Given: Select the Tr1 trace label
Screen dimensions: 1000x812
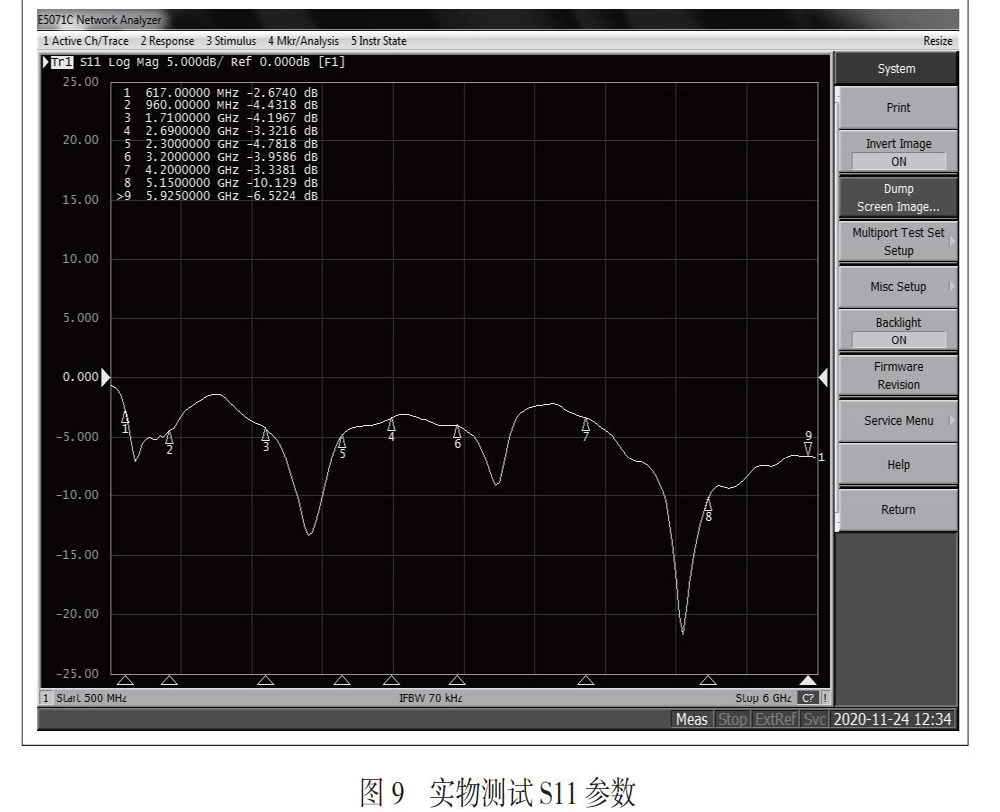Looking at the screenshot, I should pyautogui.click(x=62, y=62).
